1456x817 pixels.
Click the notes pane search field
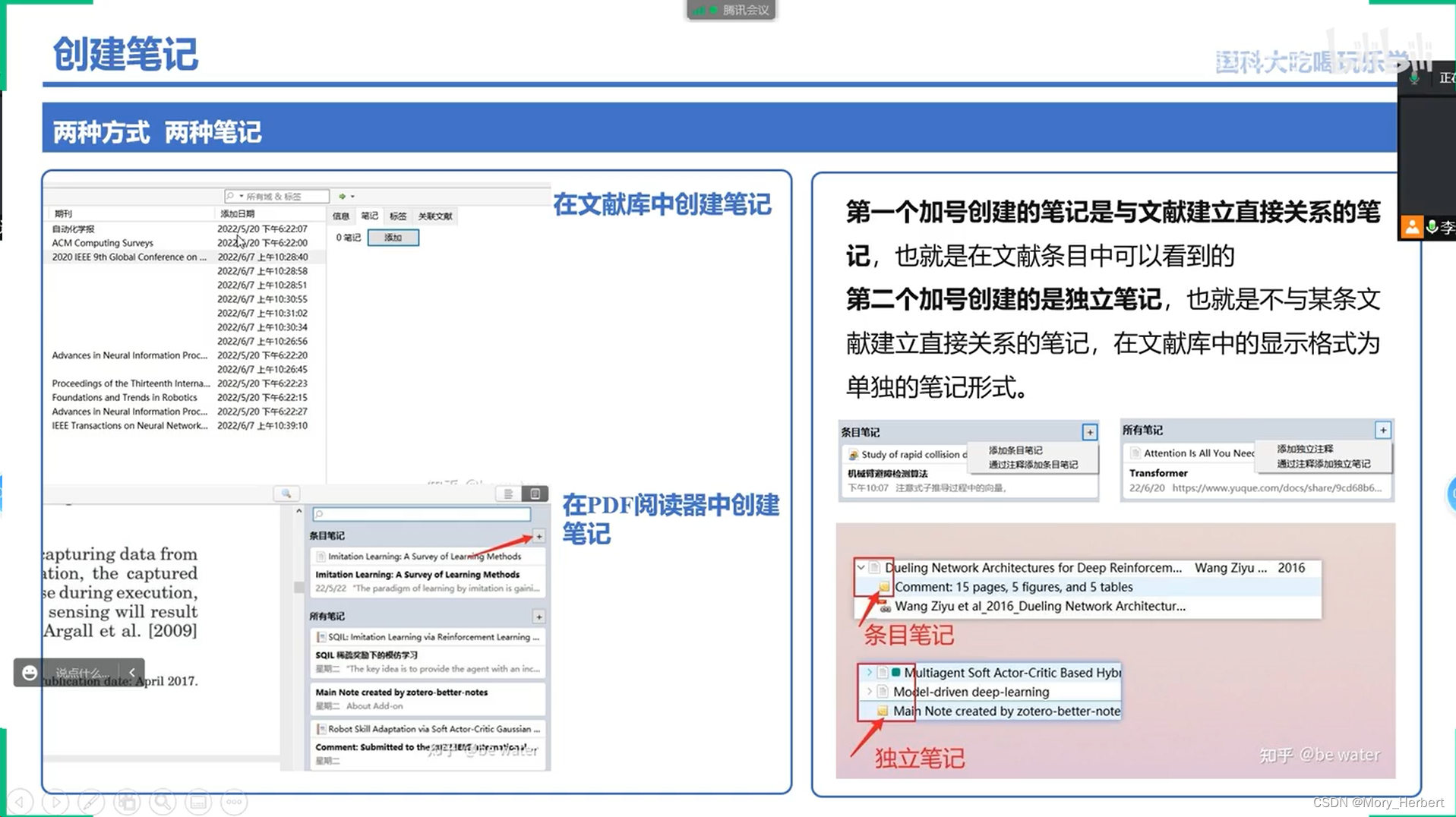click(x=422, y=514)
